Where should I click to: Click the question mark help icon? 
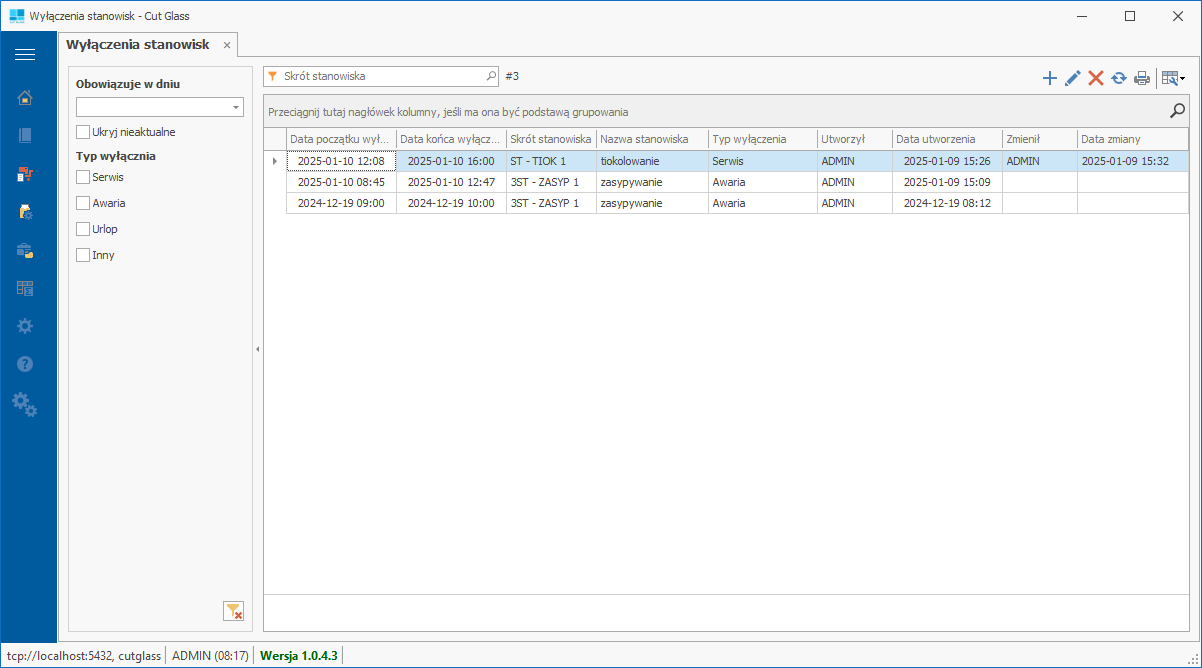[x=25, y=364]
